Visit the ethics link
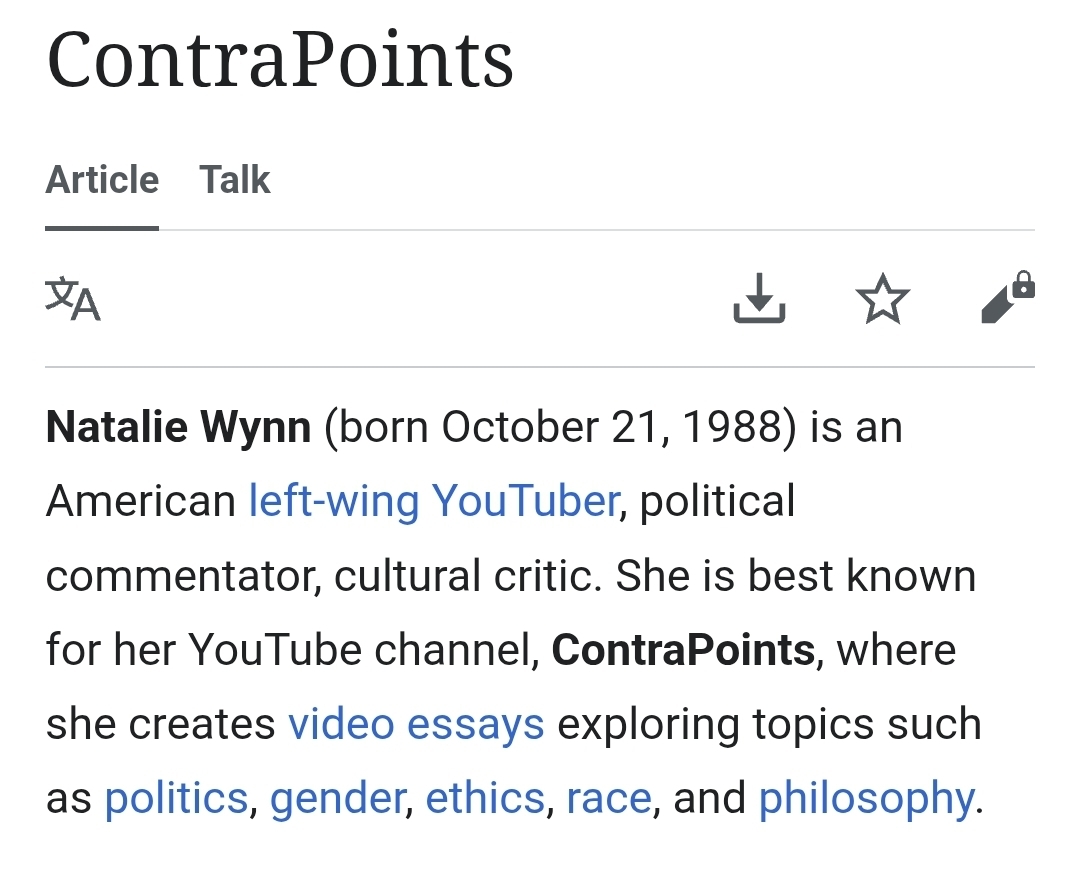 [485, 799]
